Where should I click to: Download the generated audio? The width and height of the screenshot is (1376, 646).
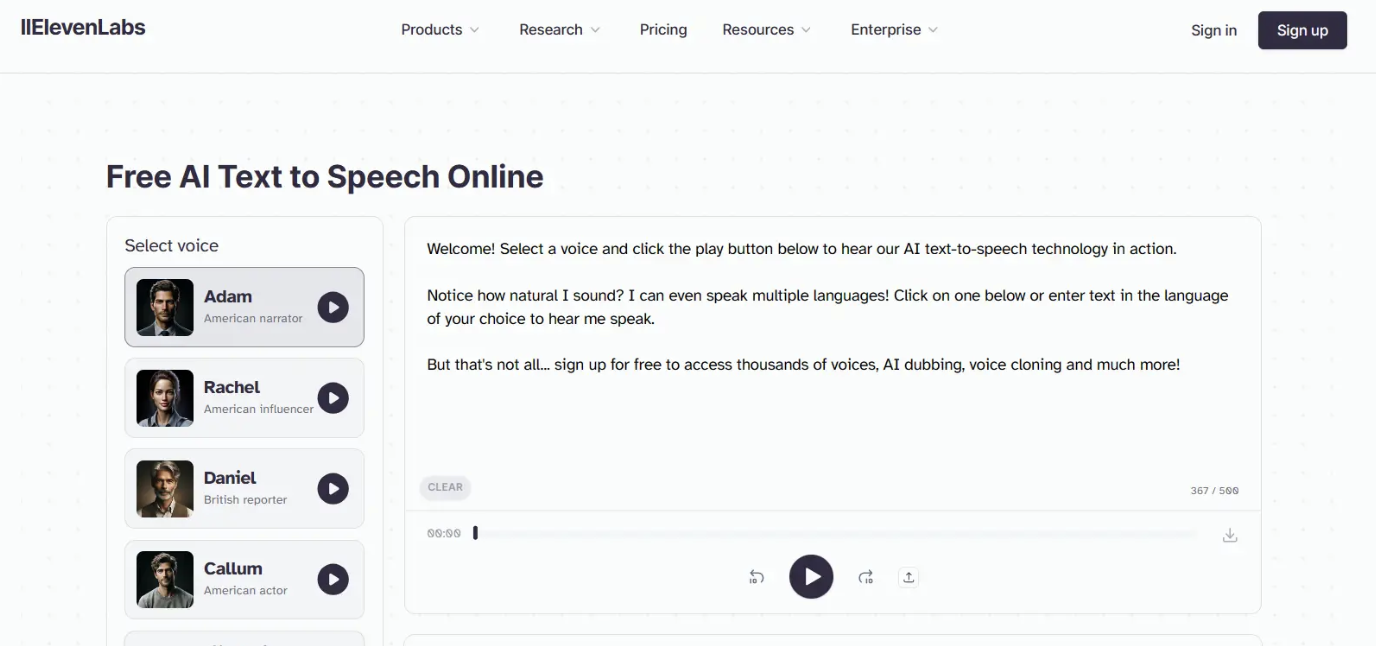pyautogui.click(x=1230, y=535)
